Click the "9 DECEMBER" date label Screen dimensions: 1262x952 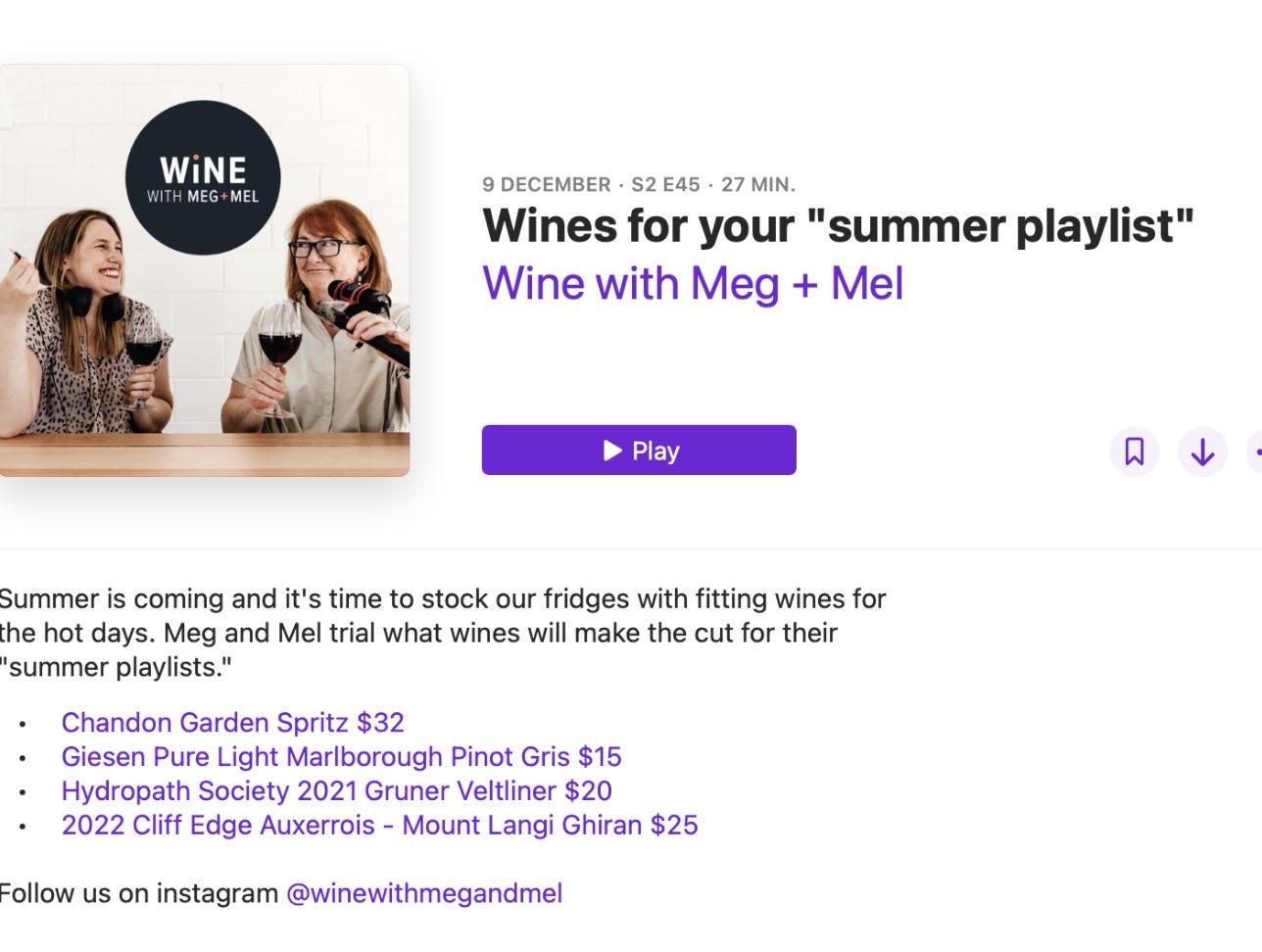click(547, 184)
